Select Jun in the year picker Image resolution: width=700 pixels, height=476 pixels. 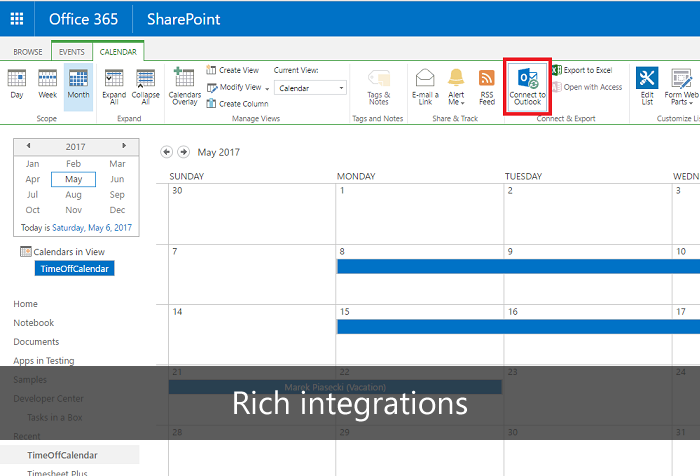point(117,179)
